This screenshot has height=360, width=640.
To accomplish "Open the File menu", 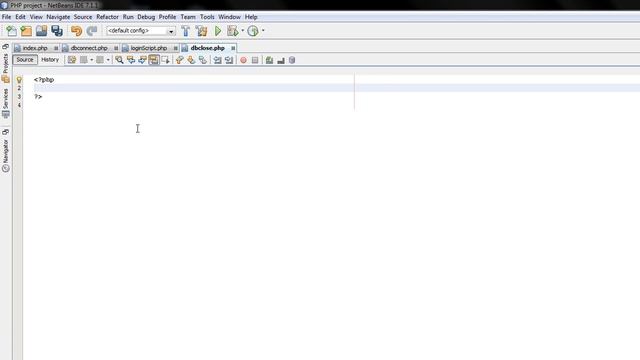I will click(x=7, y=17).
